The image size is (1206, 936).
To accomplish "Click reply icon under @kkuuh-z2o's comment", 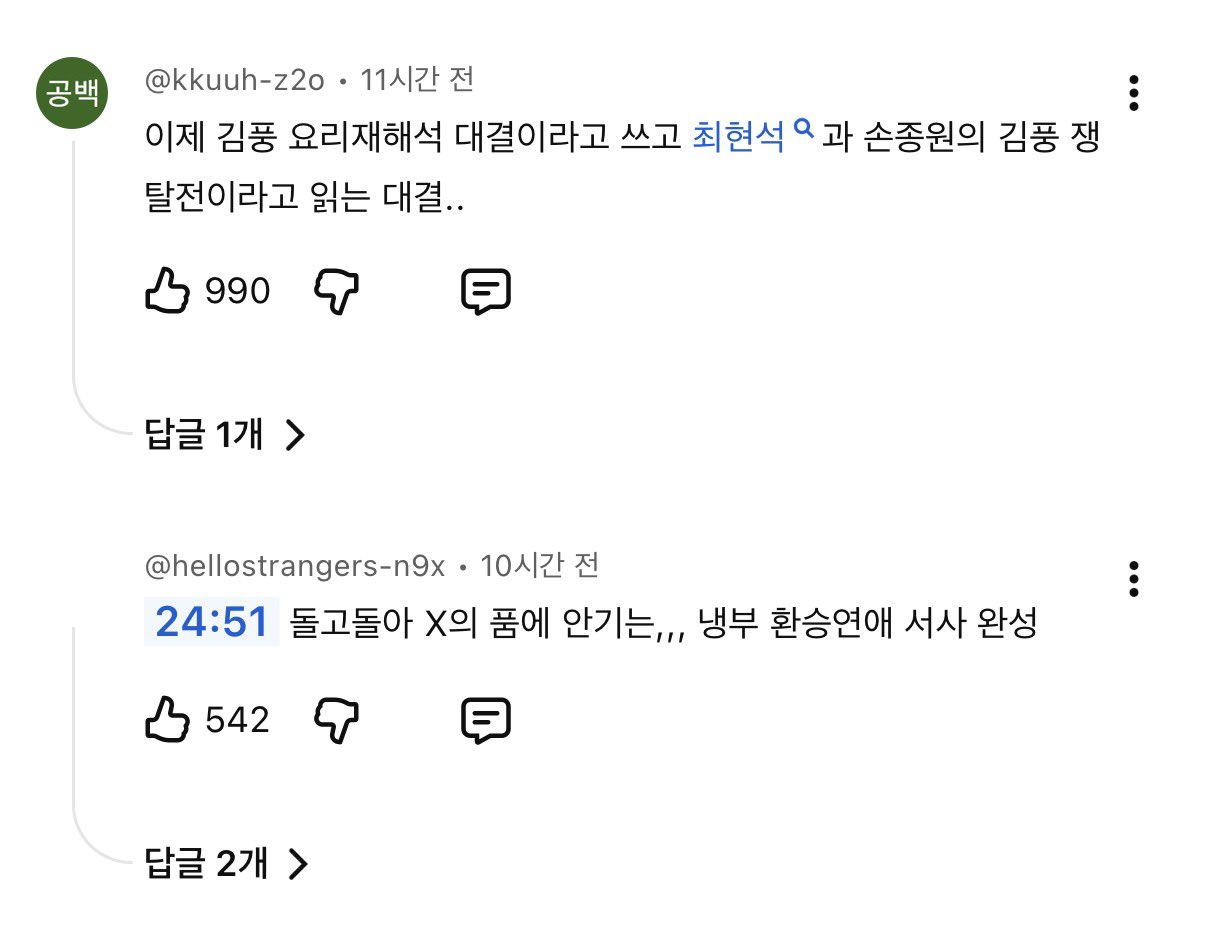I will click(x=486, y=291).
